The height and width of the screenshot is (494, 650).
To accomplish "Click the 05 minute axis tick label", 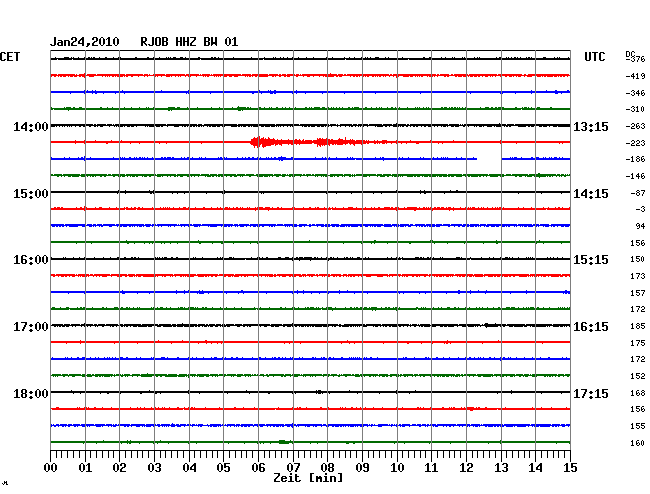I will click(x=223, y=468).
